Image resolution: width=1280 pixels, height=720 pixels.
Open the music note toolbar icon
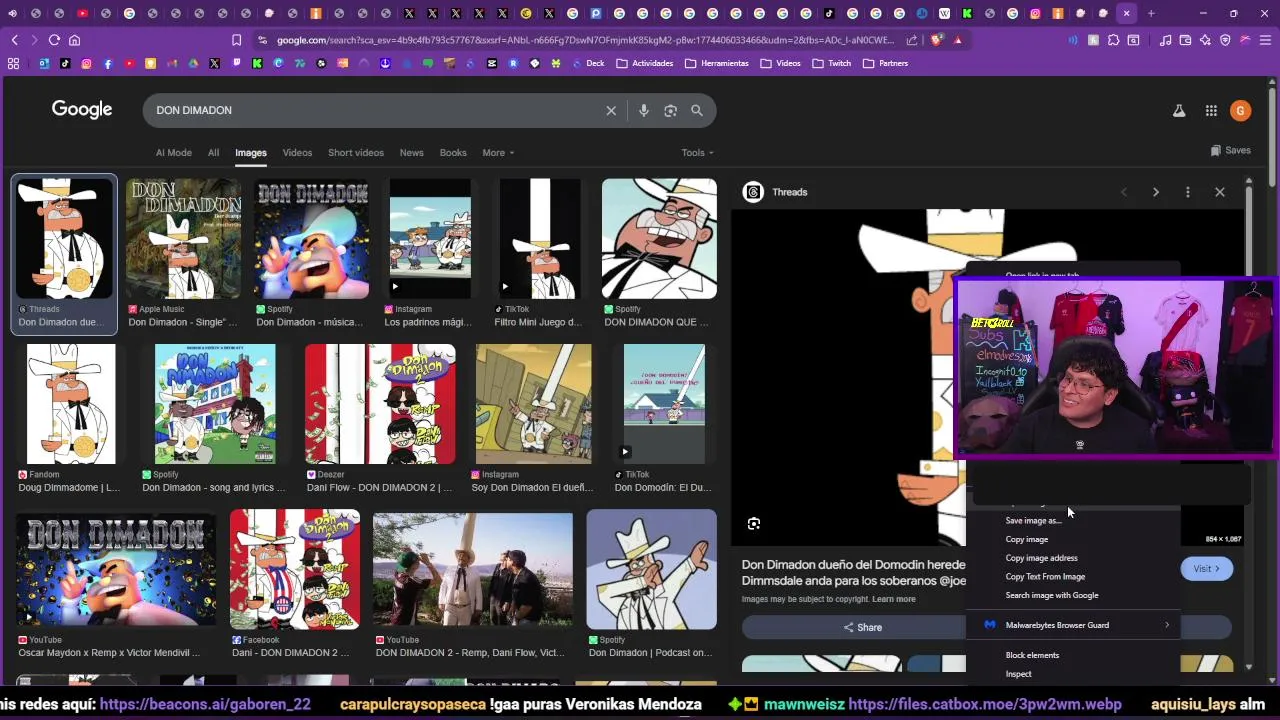pos(1165,40)
